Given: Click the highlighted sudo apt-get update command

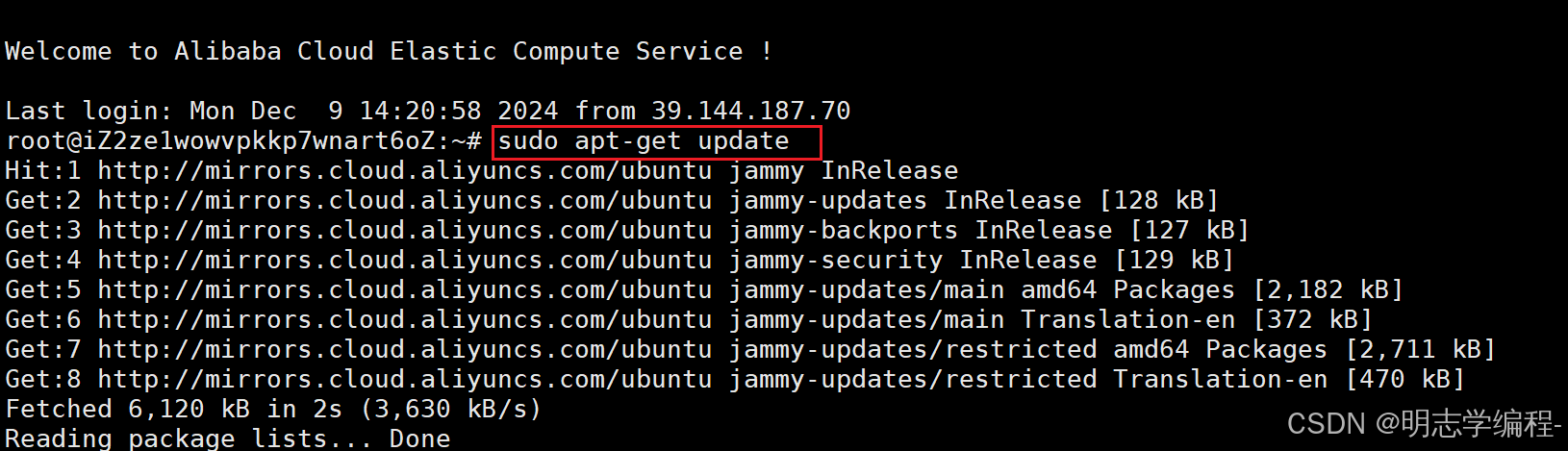Looking at the screenshot, I should pyautogui.click(x=644, y=141).
